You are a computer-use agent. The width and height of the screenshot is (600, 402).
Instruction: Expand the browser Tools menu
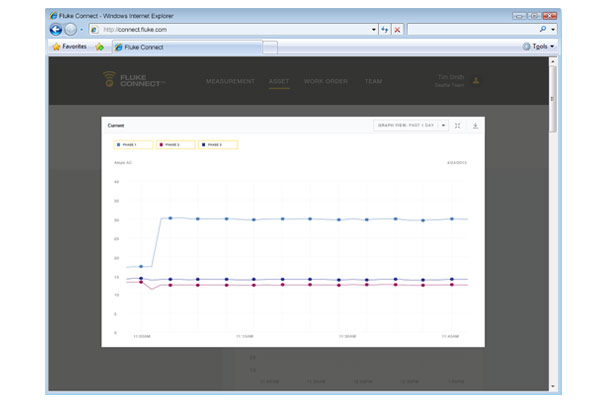click(x=541, y=47)
